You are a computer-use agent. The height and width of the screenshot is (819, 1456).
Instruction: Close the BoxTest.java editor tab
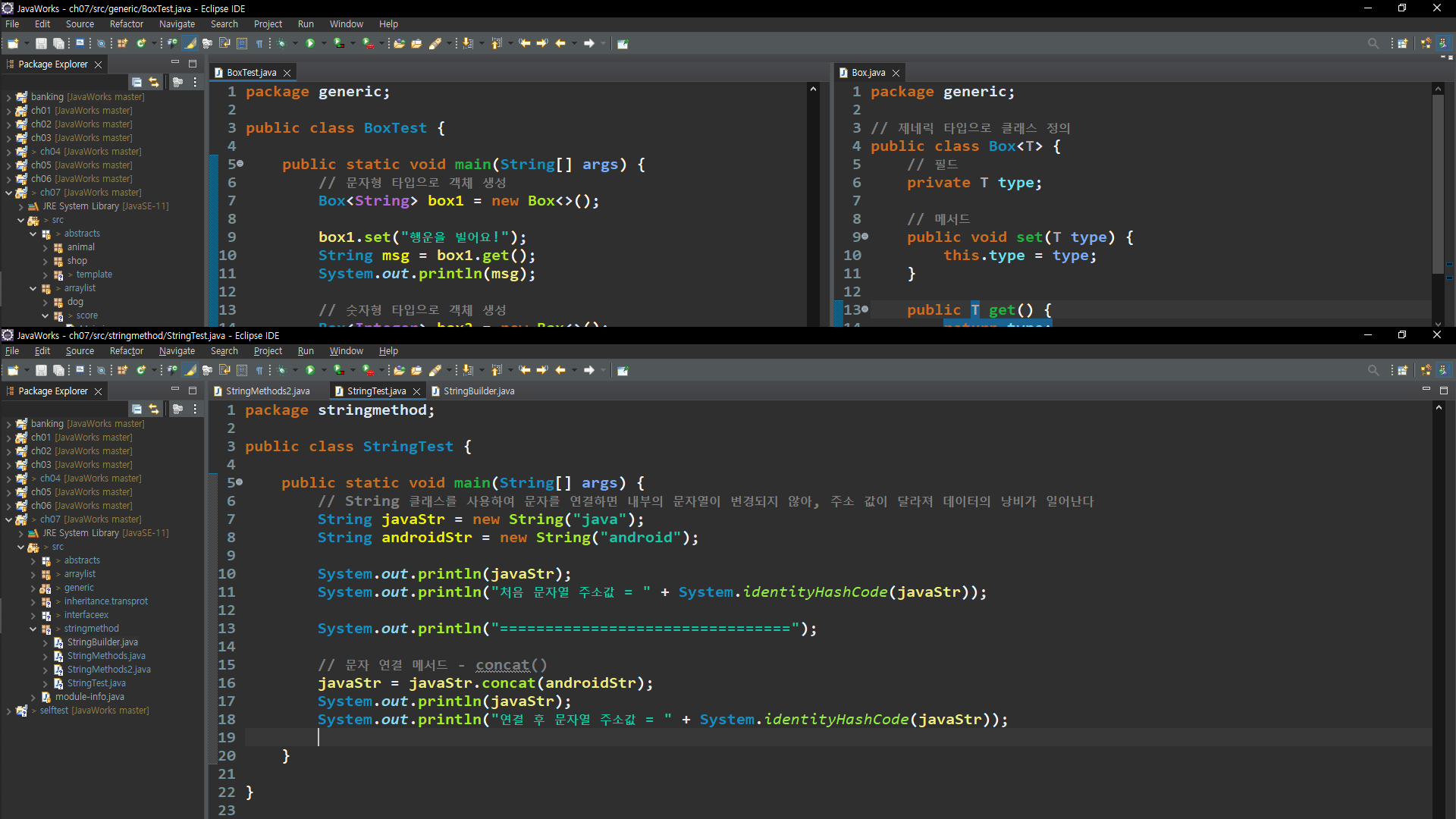point(287,73)
